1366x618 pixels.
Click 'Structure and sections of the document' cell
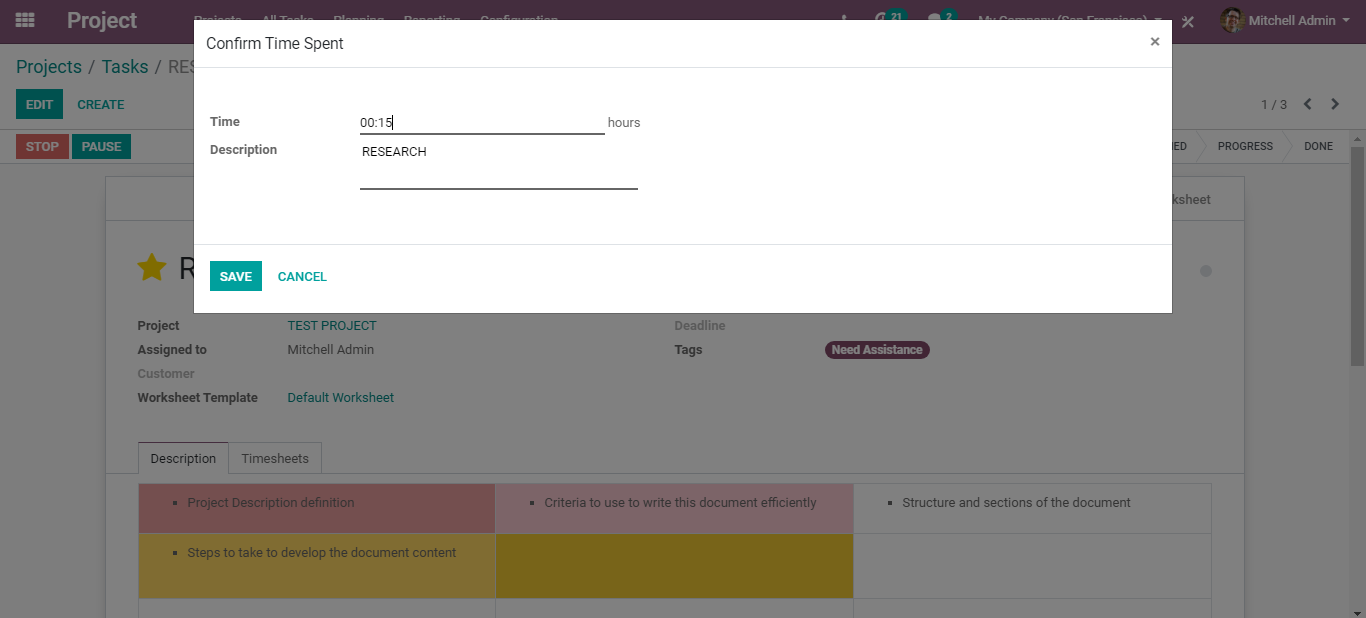tap(1032, 508)
